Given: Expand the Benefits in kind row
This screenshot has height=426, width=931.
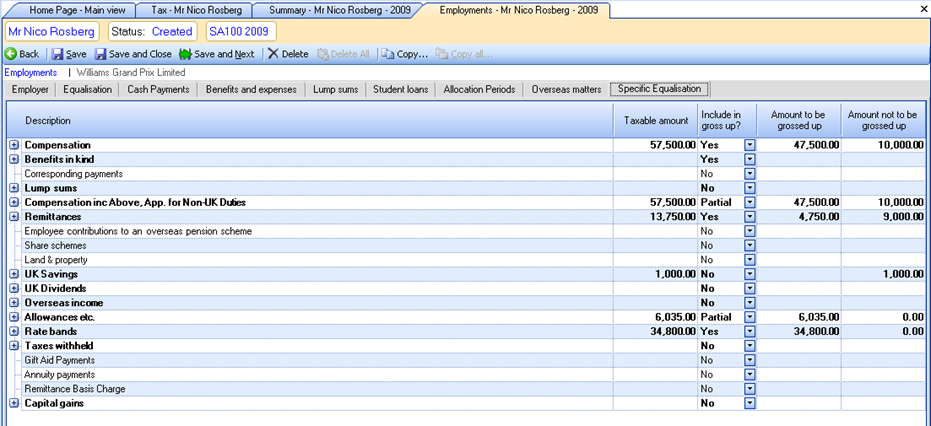Looking at the screenshot, I should [x=14, y=159].
